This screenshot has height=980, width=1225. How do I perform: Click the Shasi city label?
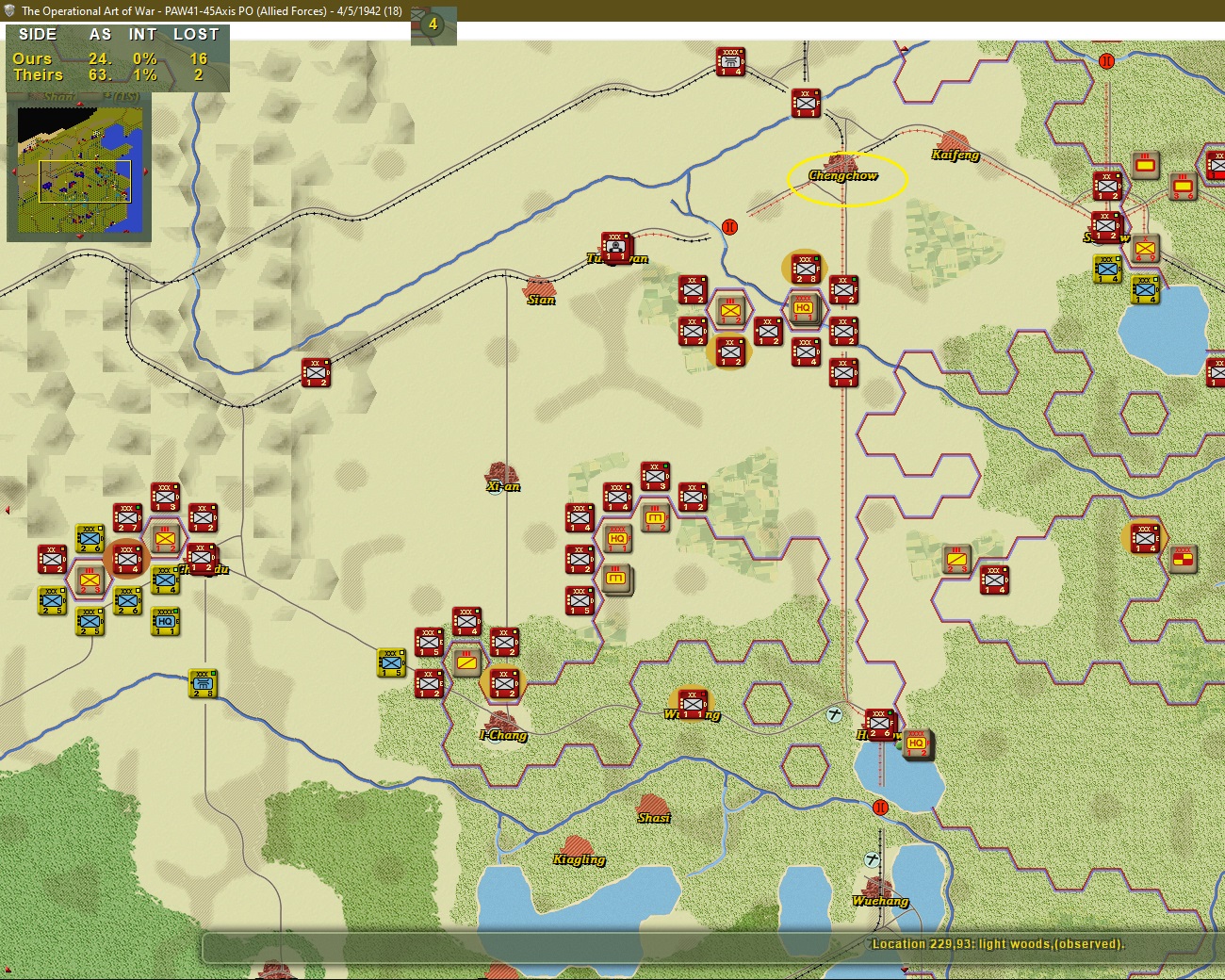coord(654,818)
